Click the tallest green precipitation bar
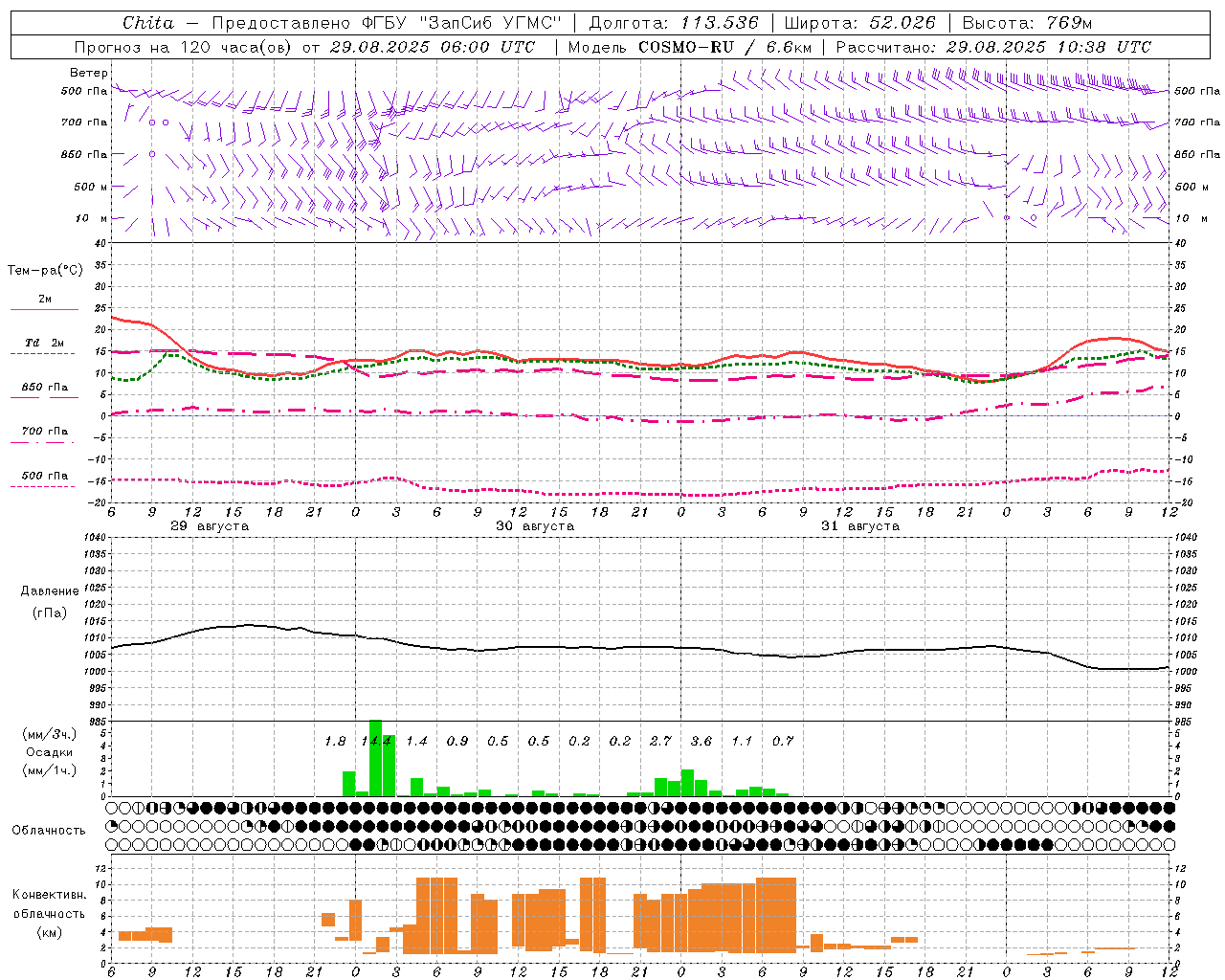 [375, 758]
